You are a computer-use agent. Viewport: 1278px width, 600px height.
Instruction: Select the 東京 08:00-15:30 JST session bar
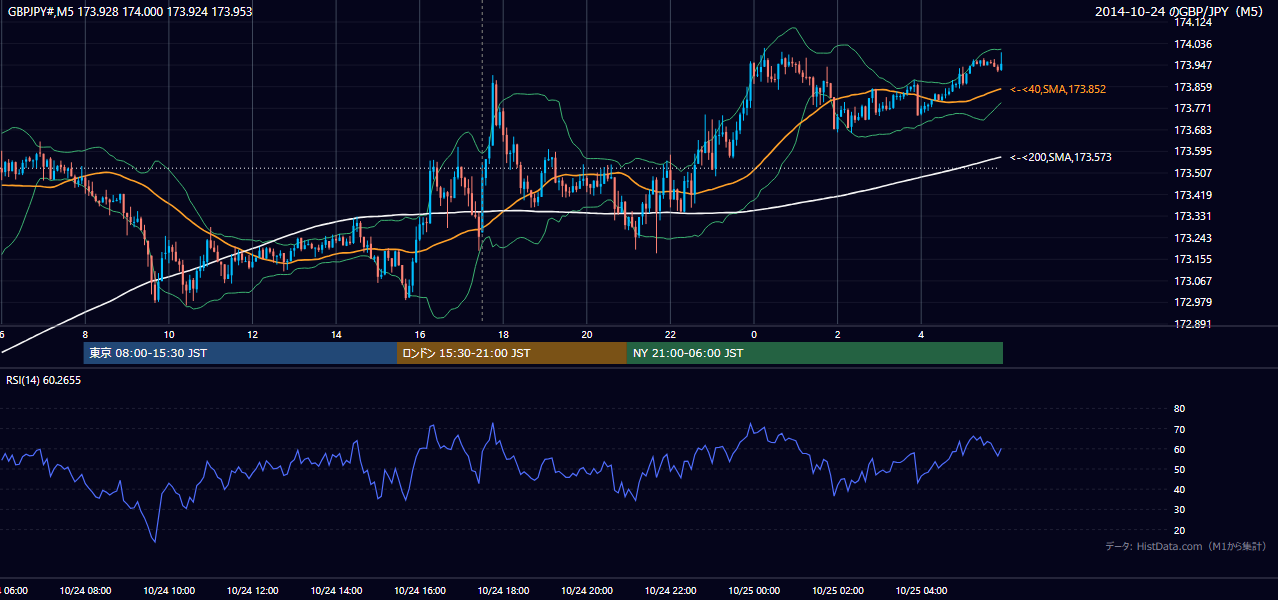coord(240,353)
